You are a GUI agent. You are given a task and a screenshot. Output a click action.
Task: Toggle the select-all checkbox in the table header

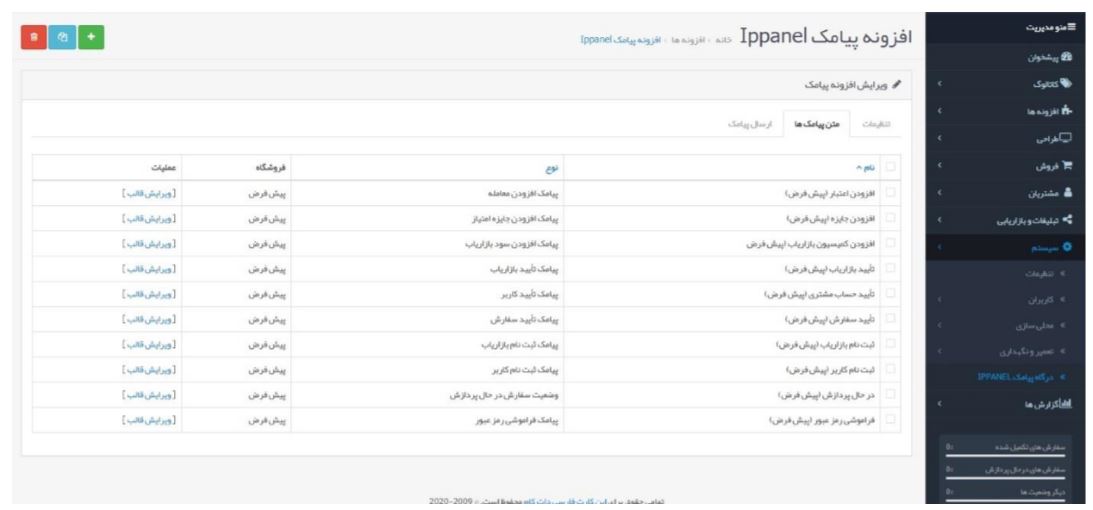tap(890, 167)
